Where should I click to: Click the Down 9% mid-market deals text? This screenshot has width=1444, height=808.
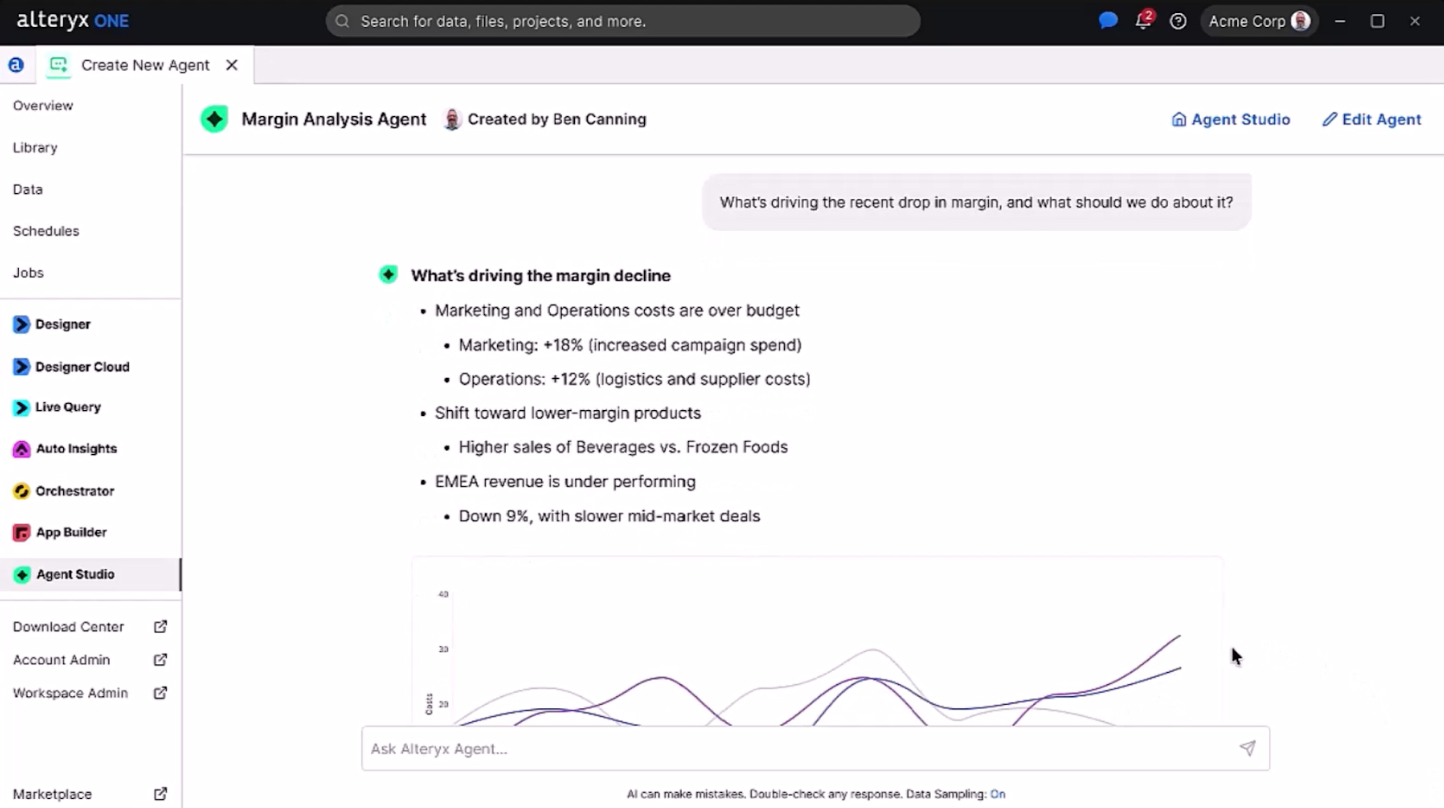coord(609,516)
